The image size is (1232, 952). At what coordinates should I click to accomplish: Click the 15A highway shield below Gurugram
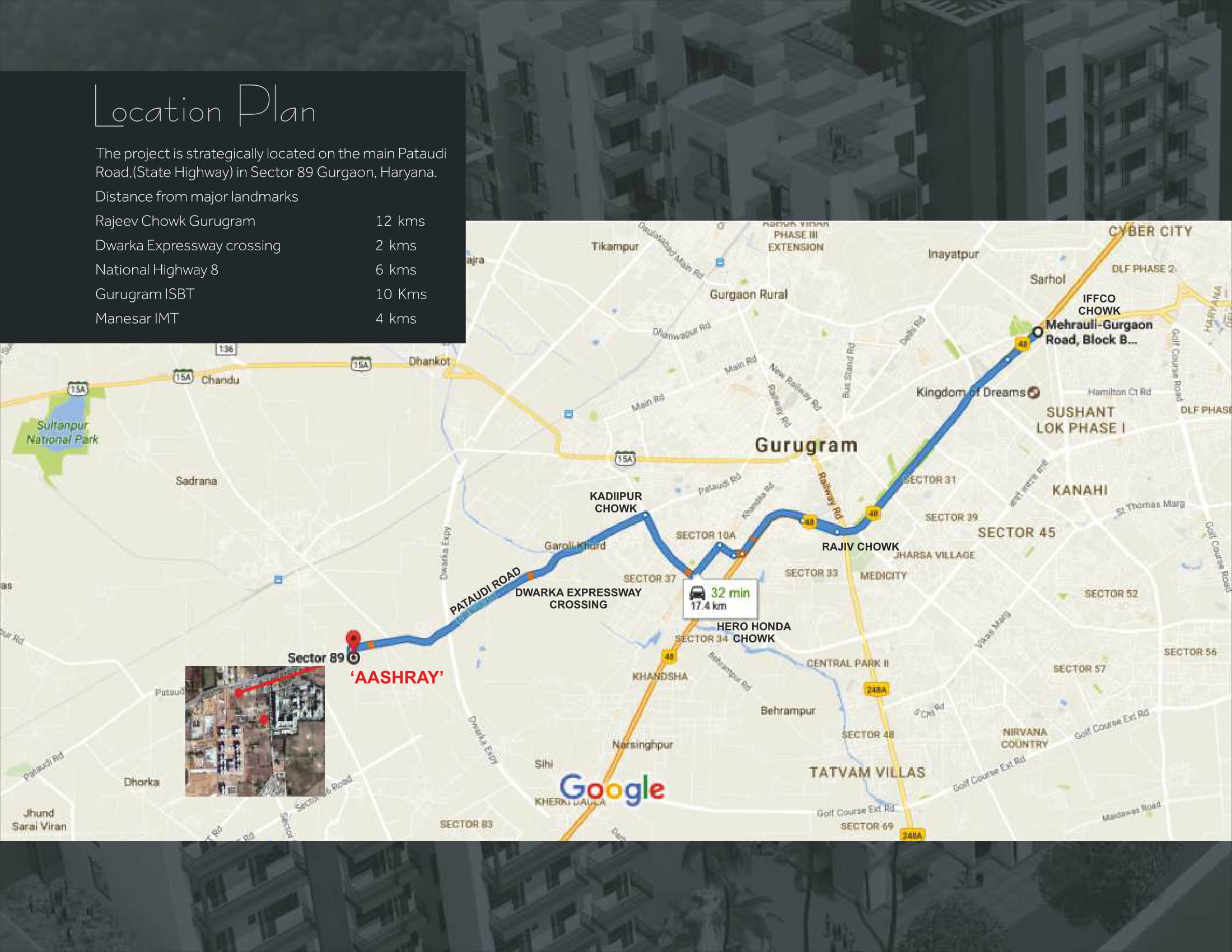pyautogui.click(x=624, y=459)
